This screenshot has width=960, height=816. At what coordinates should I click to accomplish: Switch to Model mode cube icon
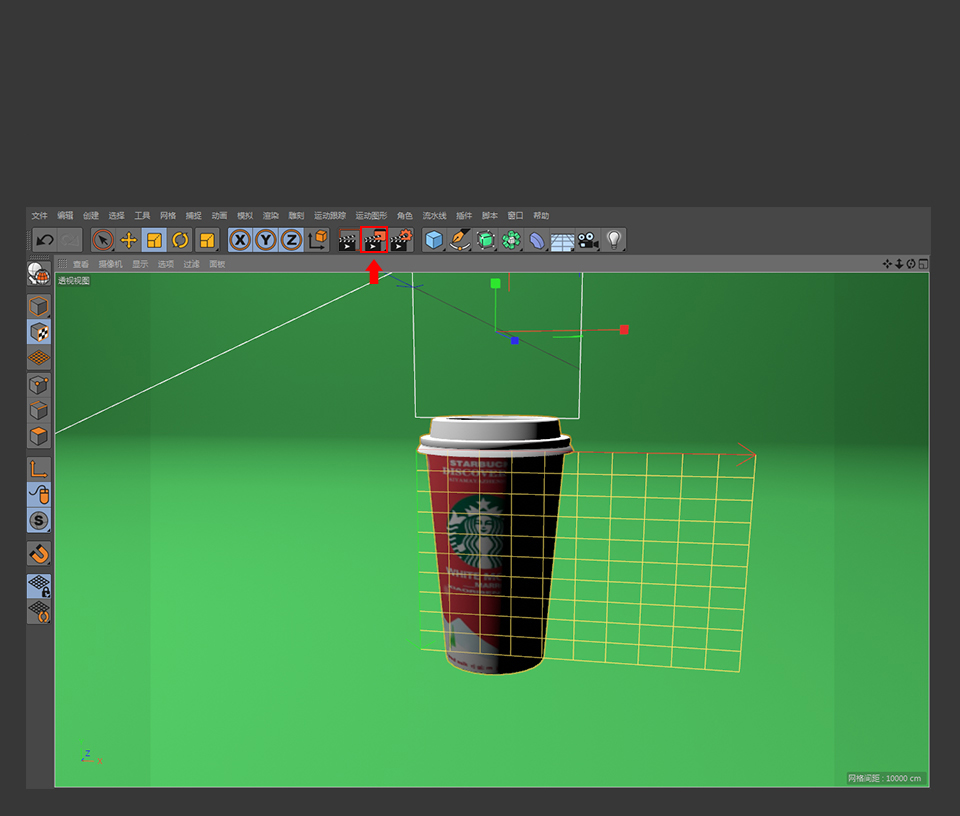pyautogui.click(x=39, y=306)
